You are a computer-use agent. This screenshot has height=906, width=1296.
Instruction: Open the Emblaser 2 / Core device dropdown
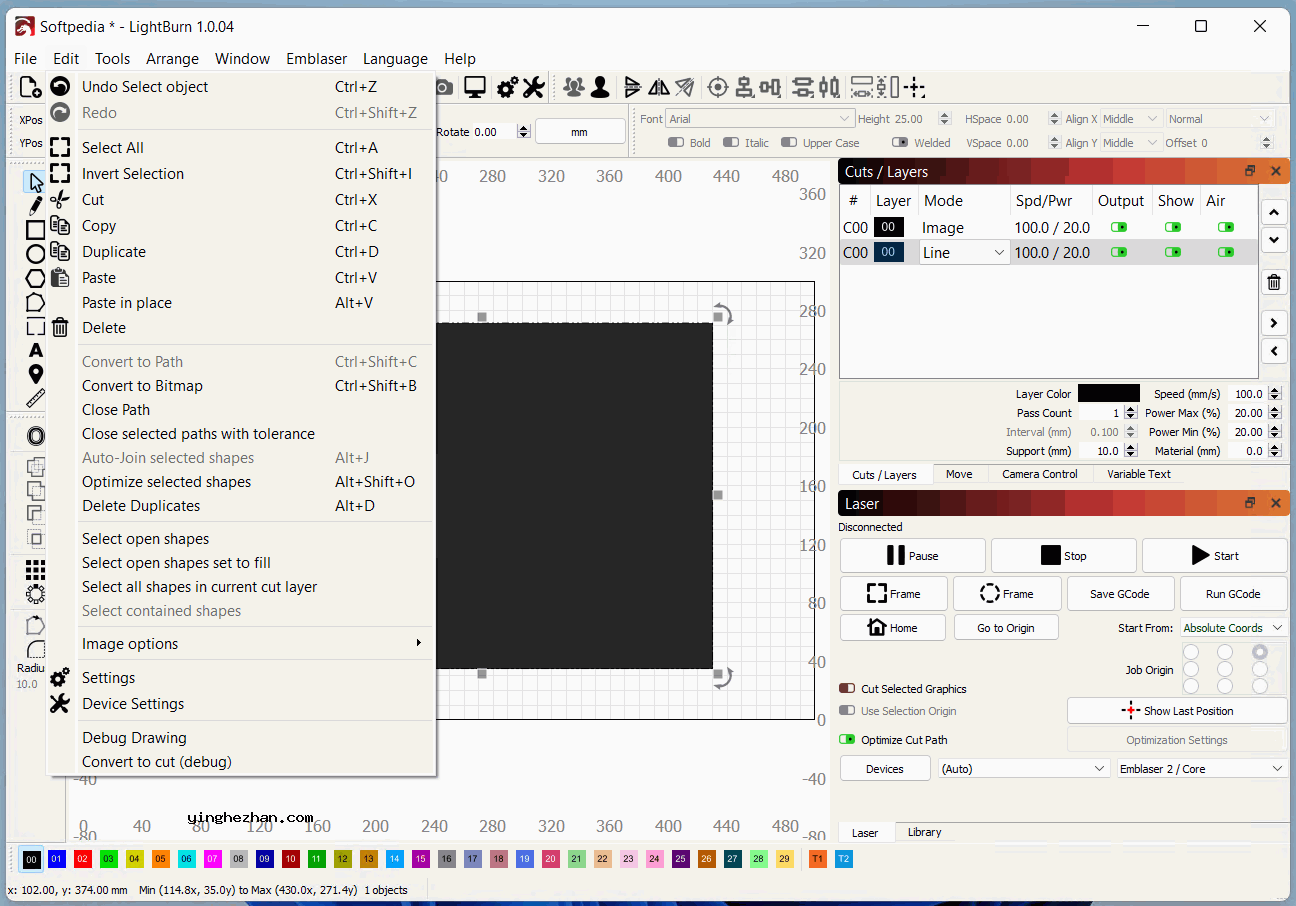1202,769
